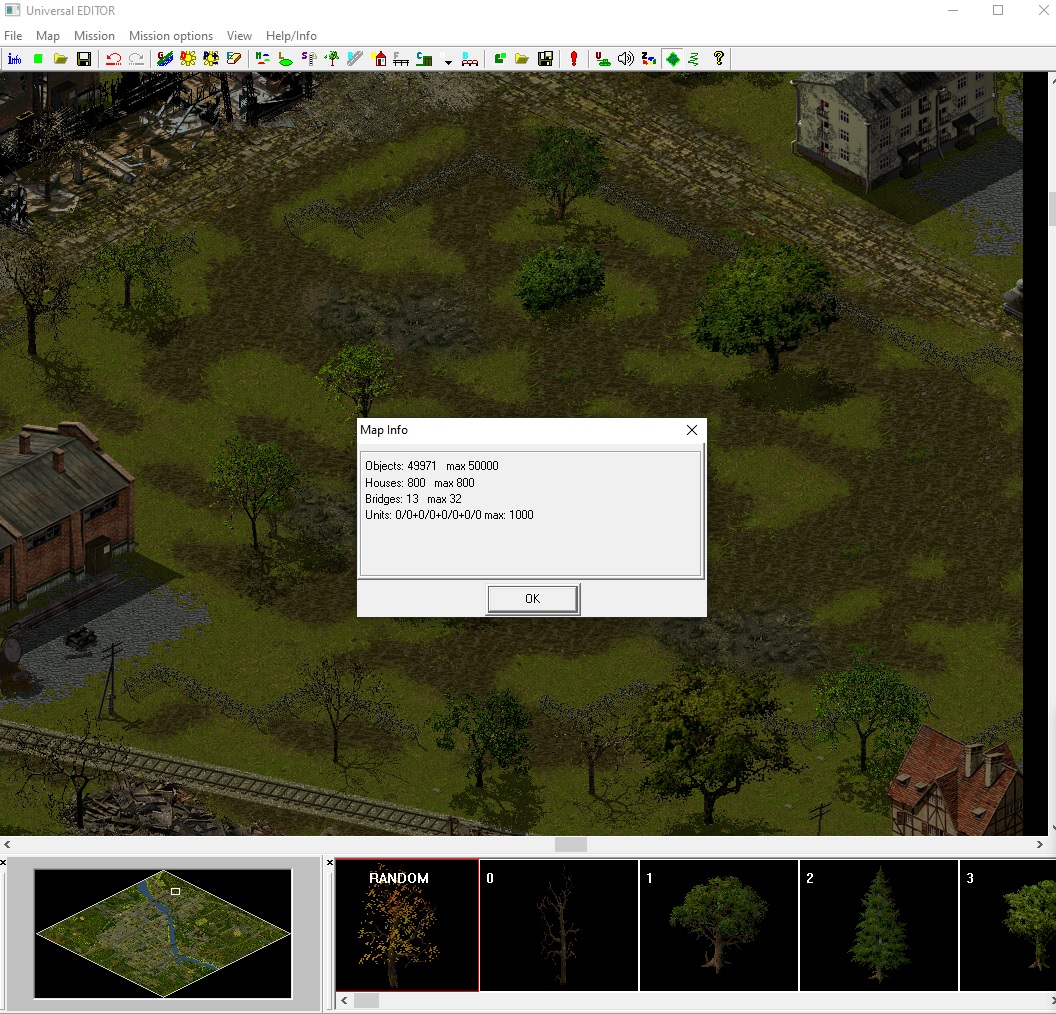Click the Bridges: 13 max 32 line
Image resolution: width=1056 pixels, height=1014 pixels.
click(413, 499)
